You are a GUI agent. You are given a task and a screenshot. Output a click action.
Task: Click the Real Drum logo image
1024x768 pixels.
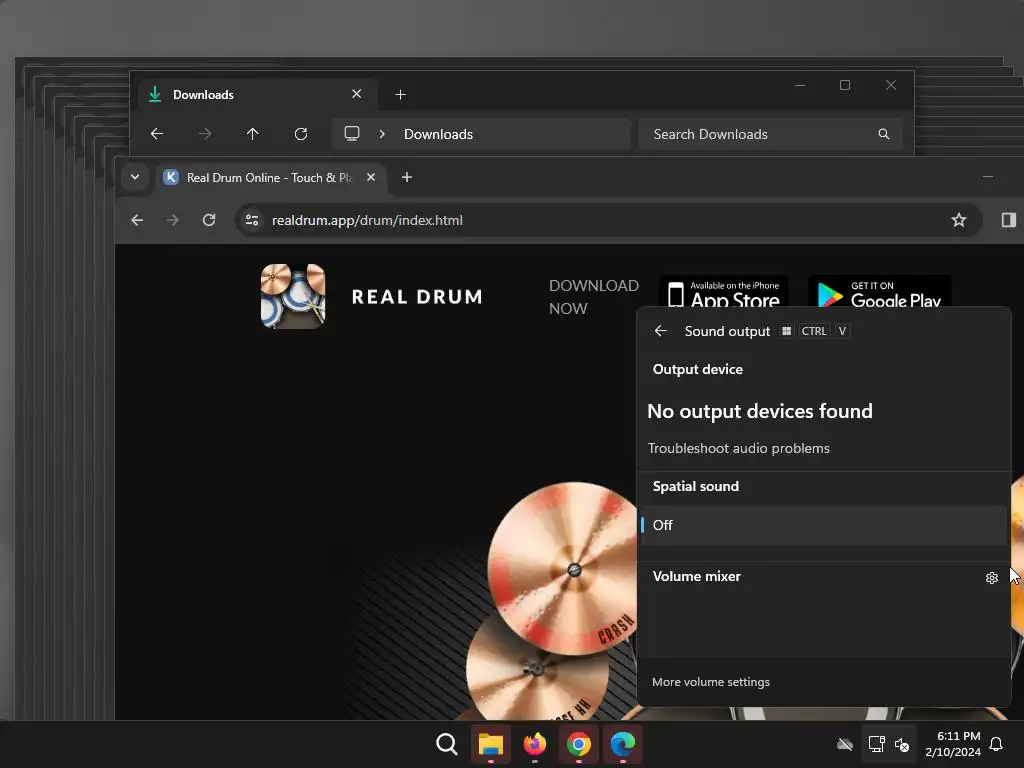[x=293, y=296]
